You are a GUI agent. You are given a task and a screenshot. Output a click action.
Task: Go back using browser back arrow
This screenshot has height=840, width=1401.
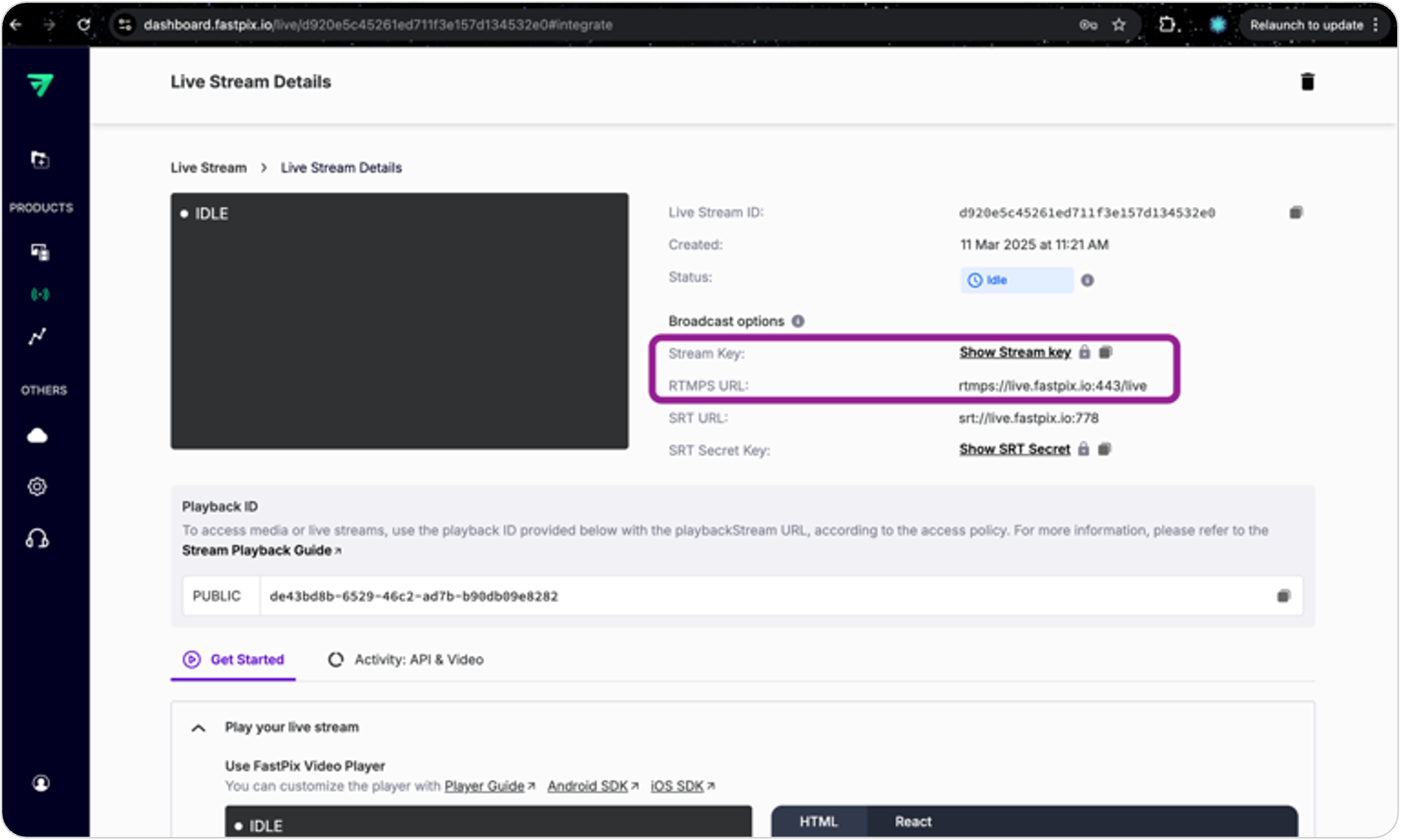16,25
